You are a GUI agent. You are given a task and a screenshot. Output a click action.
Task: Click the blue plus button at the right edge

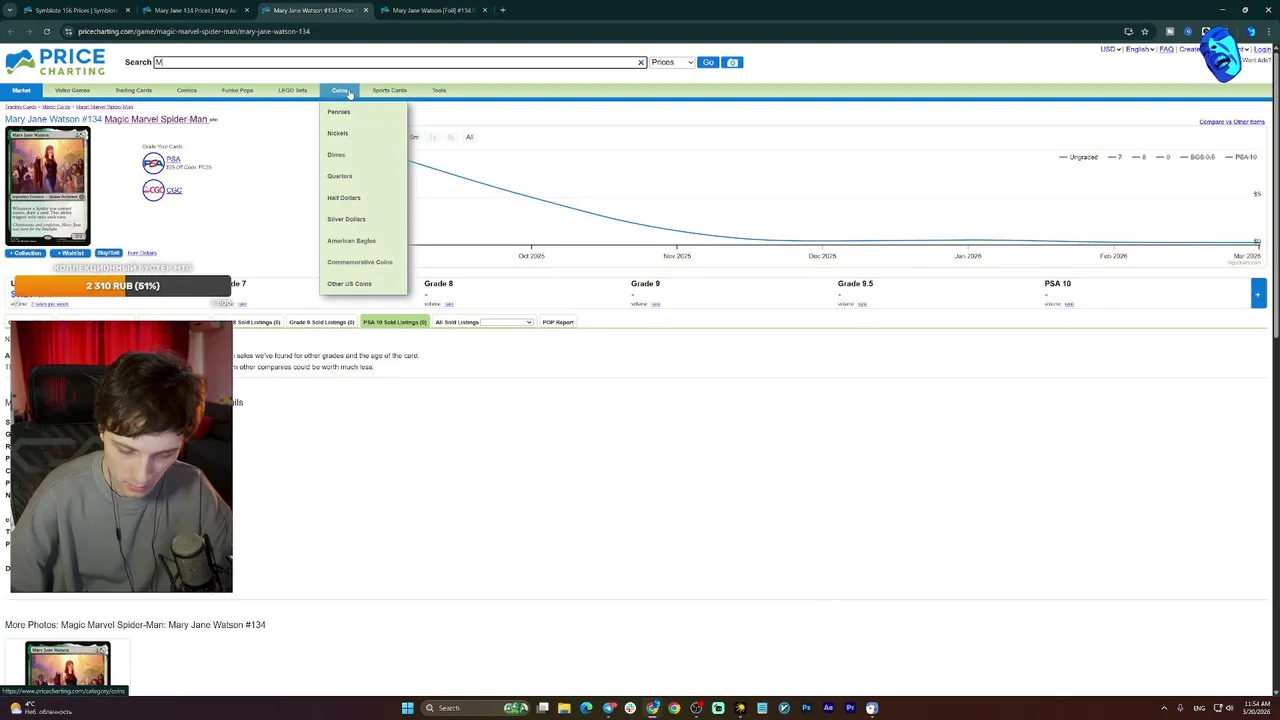pos(1258,293)
